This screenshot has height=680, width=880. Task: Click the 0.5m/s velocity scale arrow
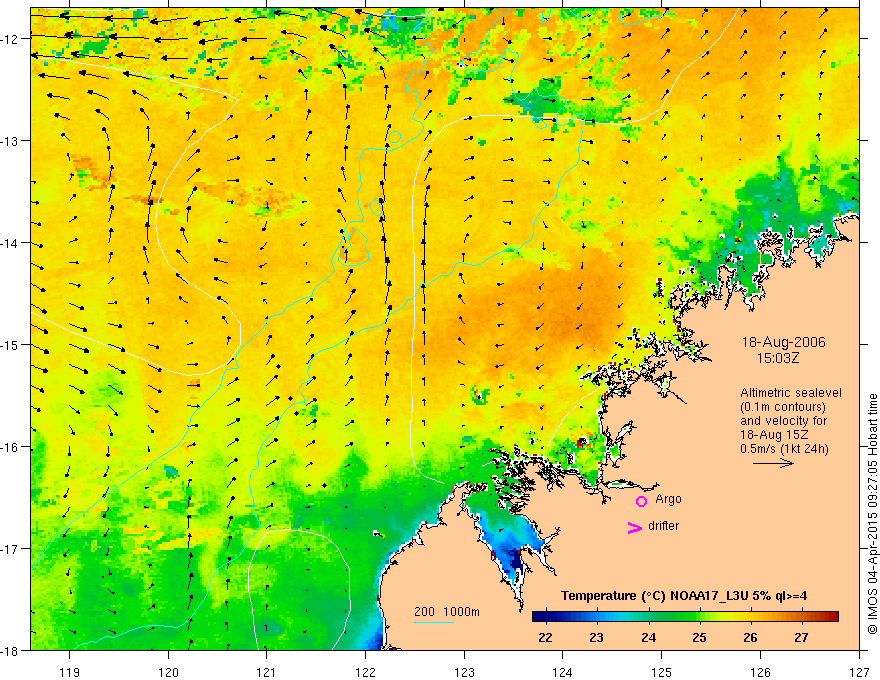773,463
